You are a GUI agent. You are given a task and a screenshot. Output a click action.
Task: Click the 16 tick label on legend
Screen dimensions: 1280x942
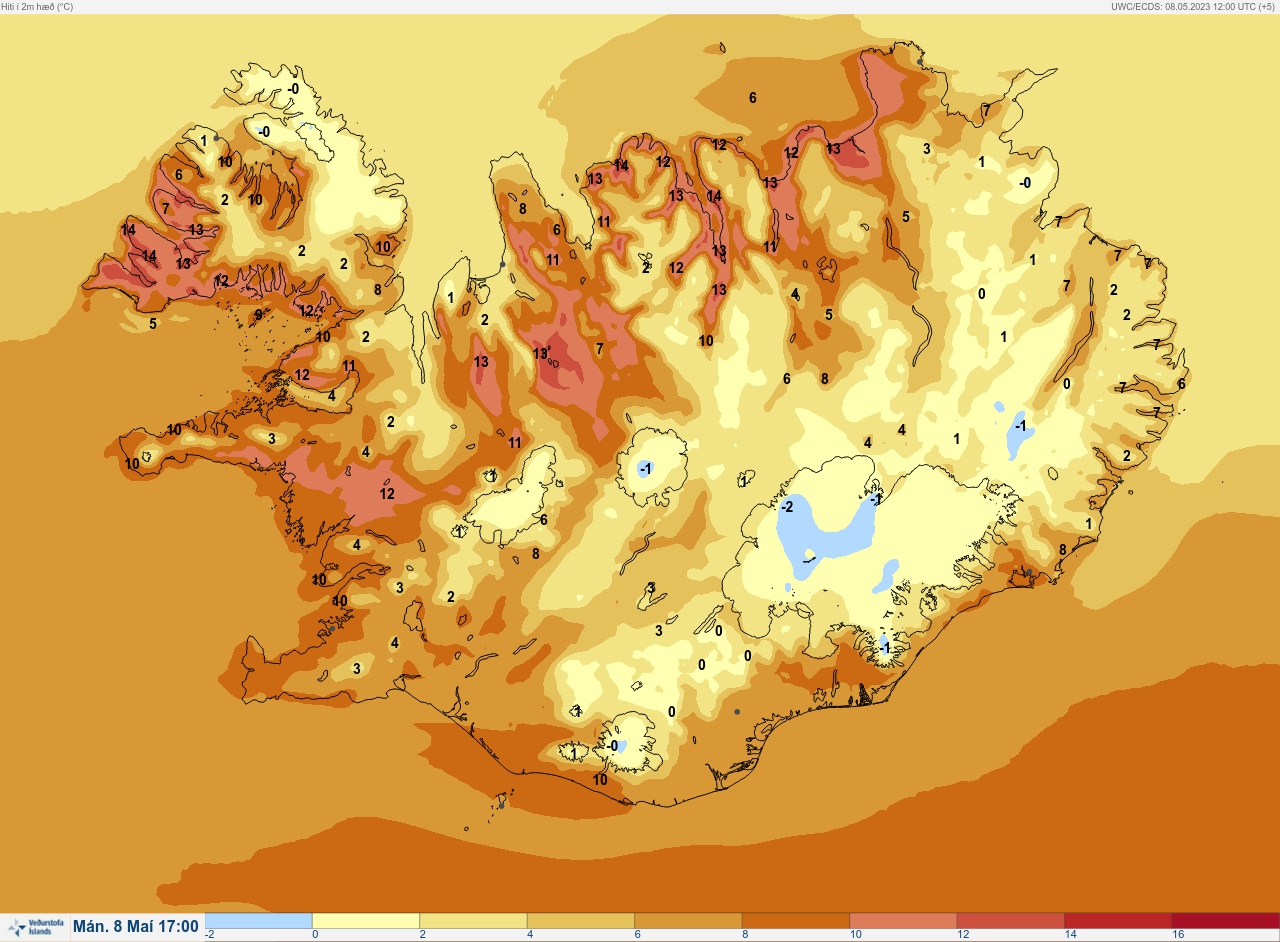click(1178, 935)
